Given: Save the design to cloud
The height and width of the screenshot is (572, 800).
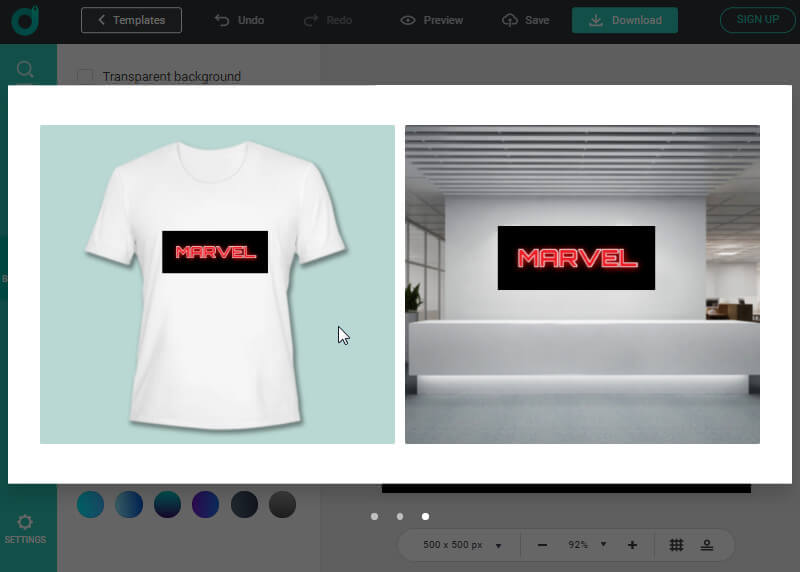Looking at the screenshot, I should [525, 20].
